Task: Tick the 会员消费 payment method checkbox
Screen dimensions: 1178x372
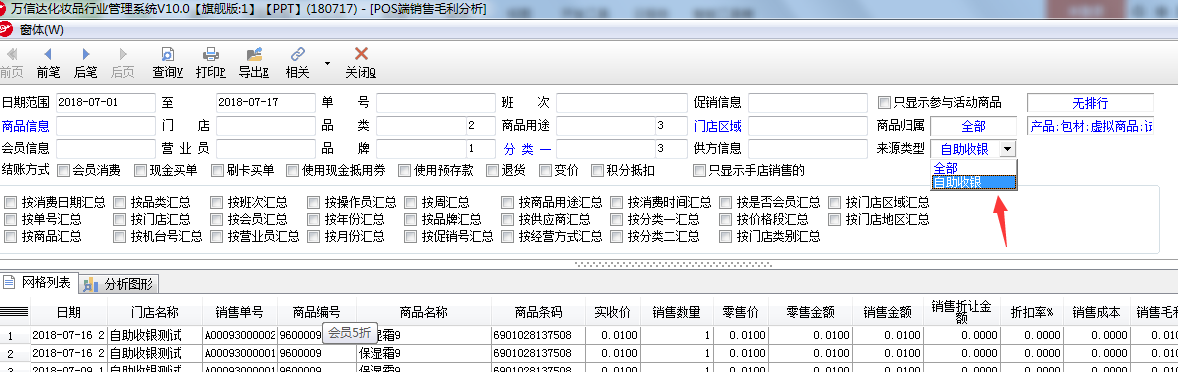Action: tap(63, 171)
